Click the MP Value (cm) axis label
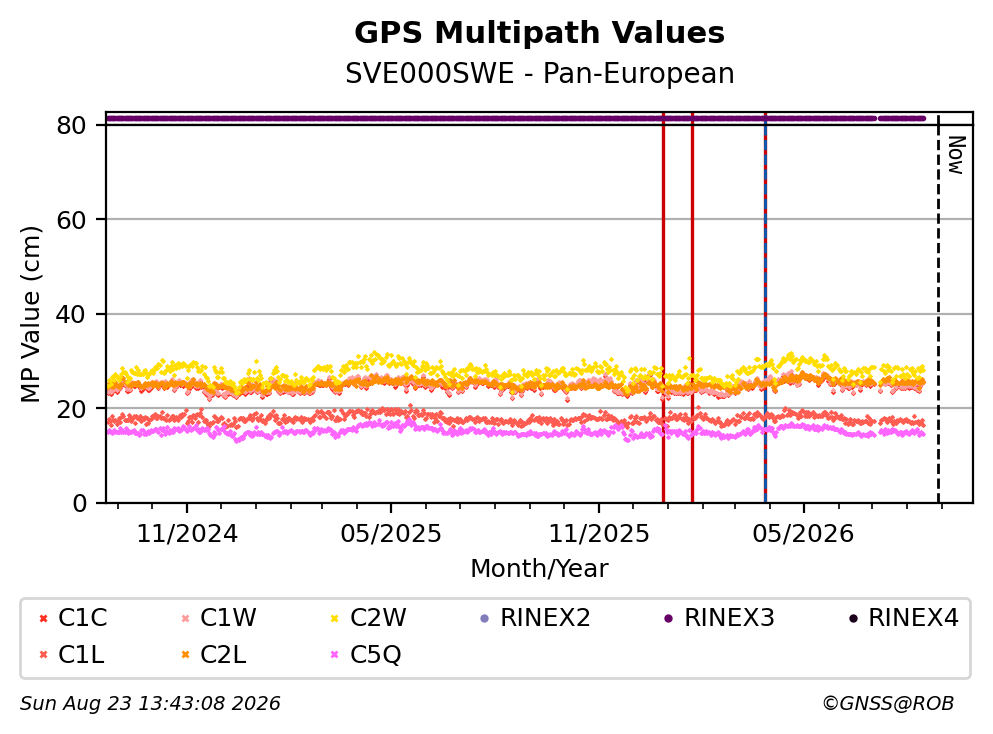Viewport: 993px width, 734px height. click(30, 314)
